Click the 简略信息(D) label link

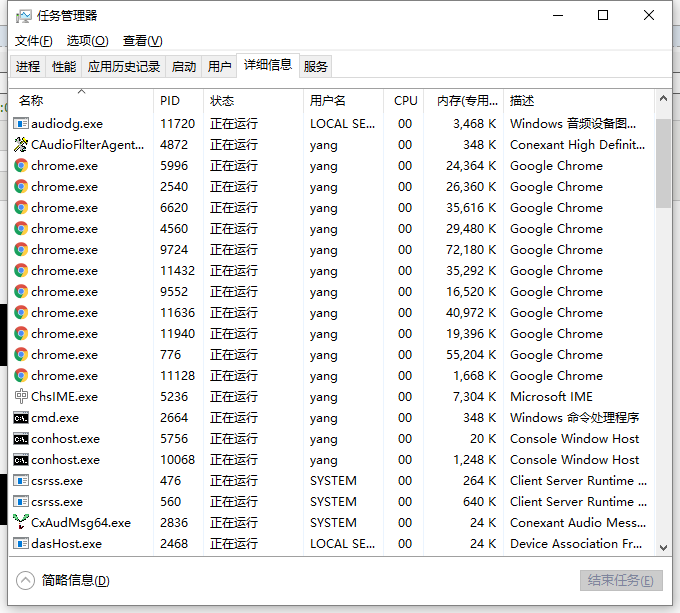(75, 580)
